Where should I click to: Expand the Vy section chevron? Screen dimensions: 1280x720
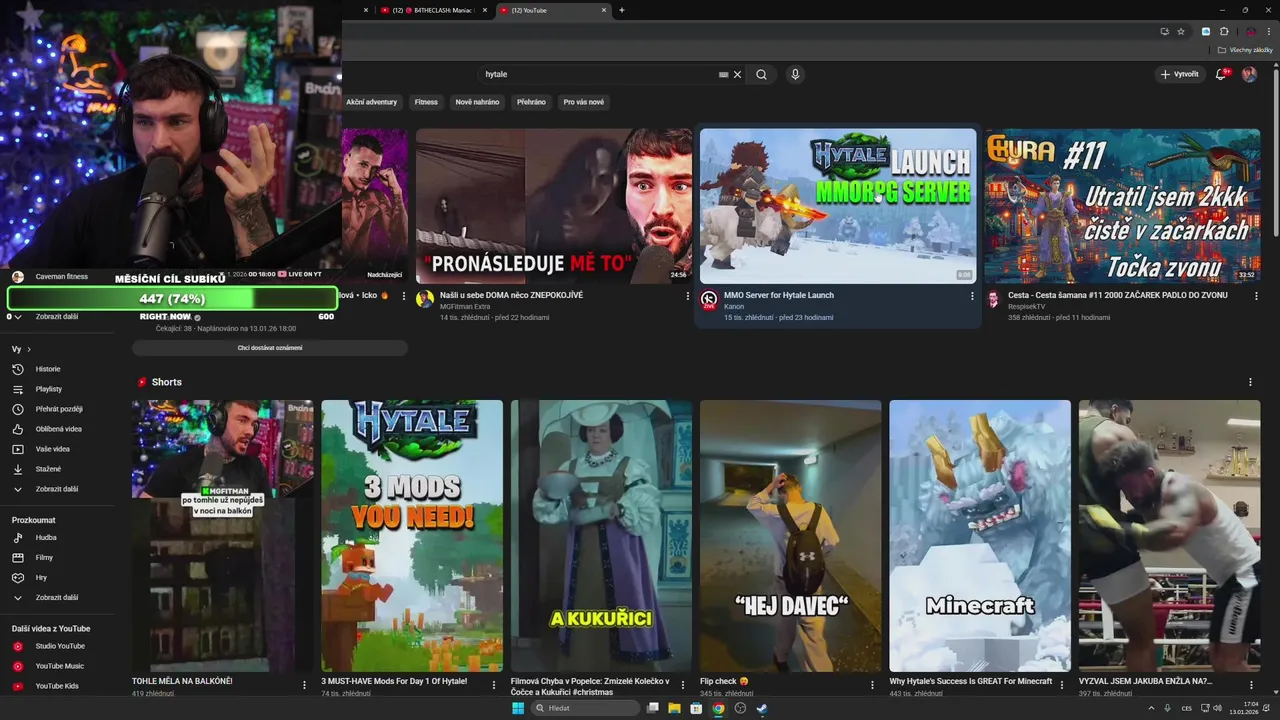(29, 349)
